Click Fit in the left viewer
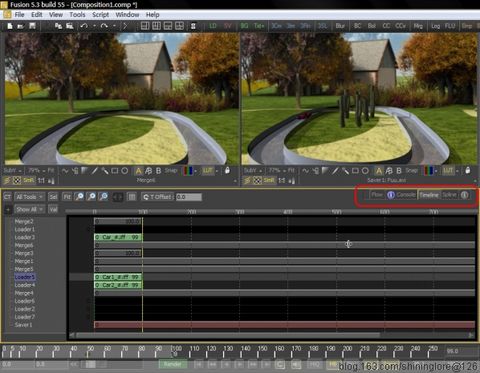This screenshot has height=373, width=480. pos(51,171)
